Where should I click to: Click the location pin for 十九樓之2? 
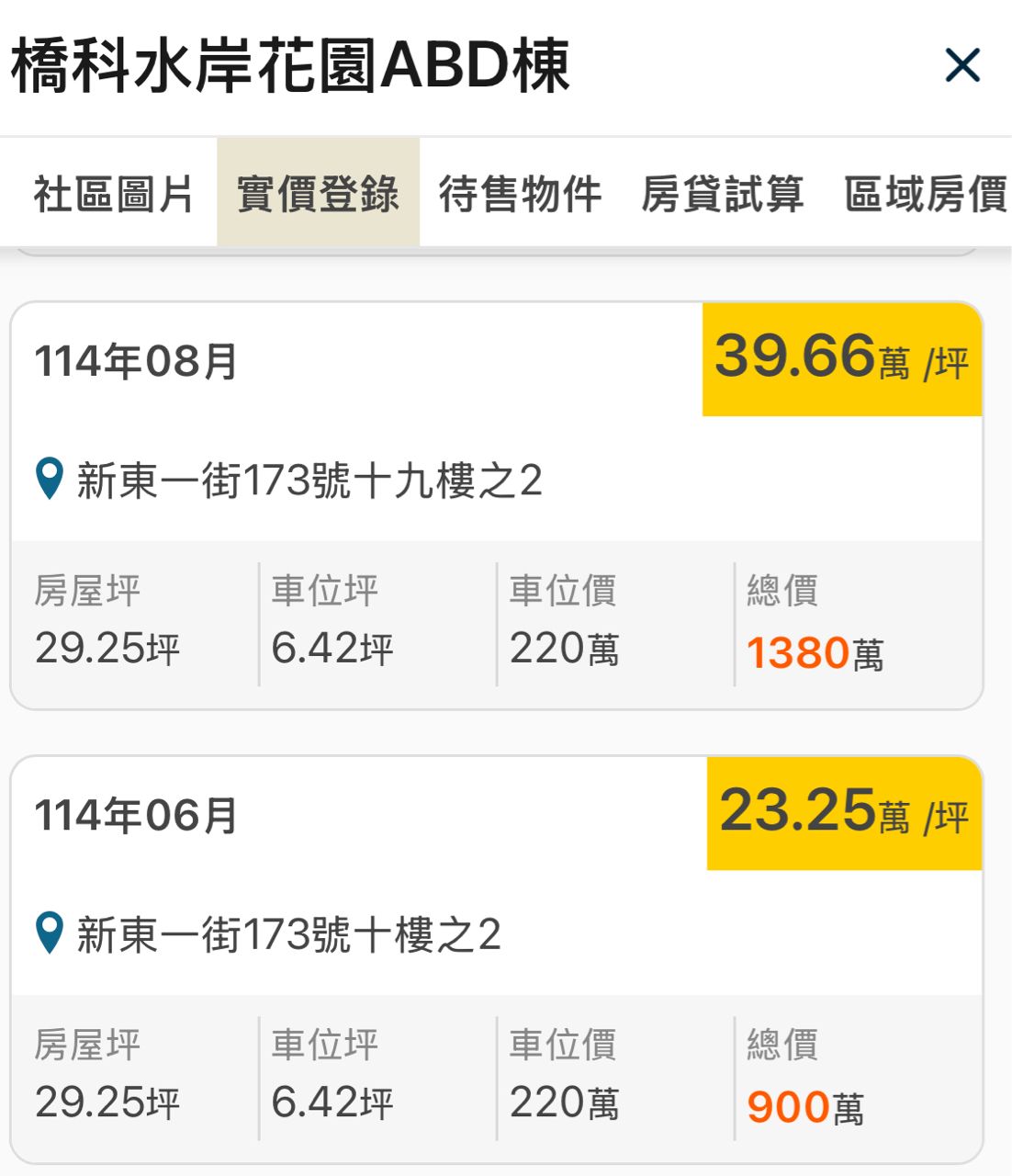tap(49, 479)
